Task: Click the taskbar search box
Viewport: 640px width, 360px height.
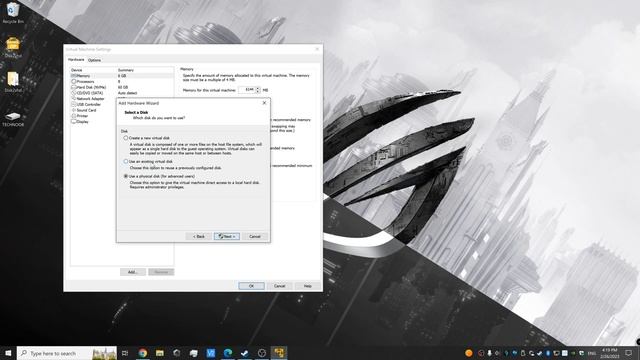Action: pos(67,353)
